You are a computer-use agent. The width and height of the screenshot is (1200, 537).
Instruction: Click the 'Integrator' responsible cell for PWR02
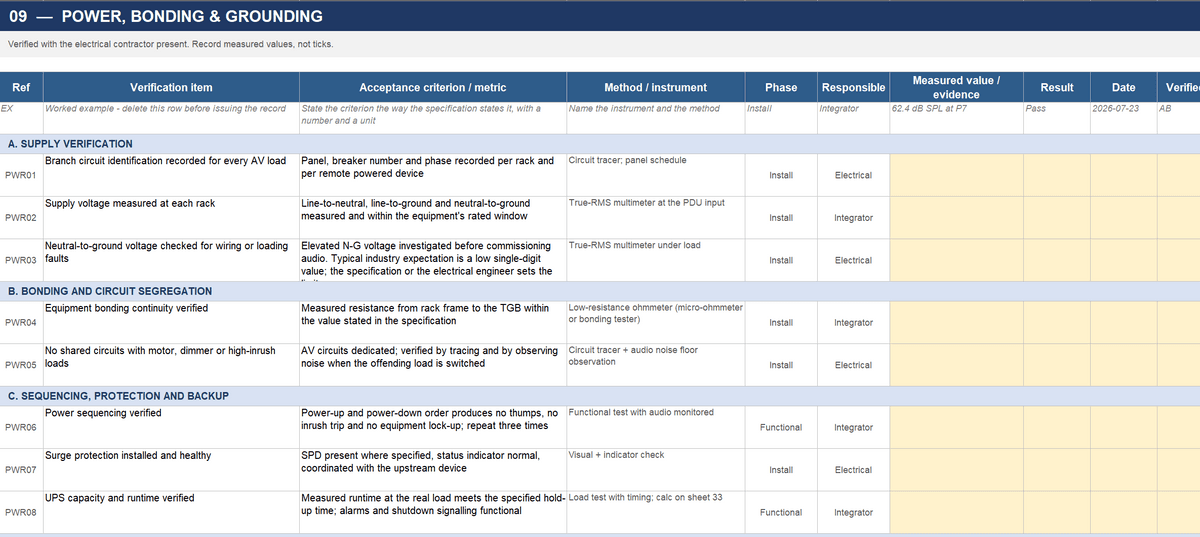853,217
